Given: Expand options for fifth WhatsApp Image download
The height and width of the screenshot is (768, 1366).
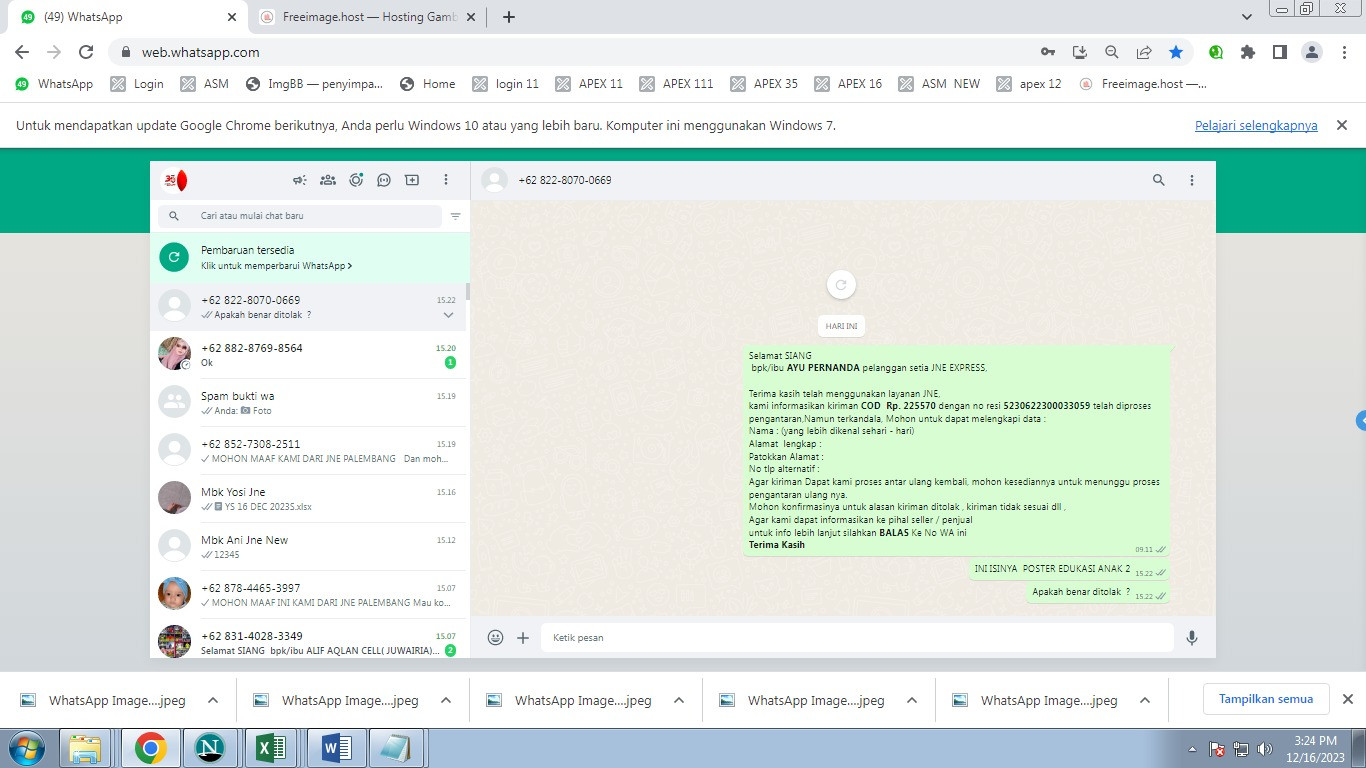Looking at the screenshot, I should click(x=1145, y=701).
